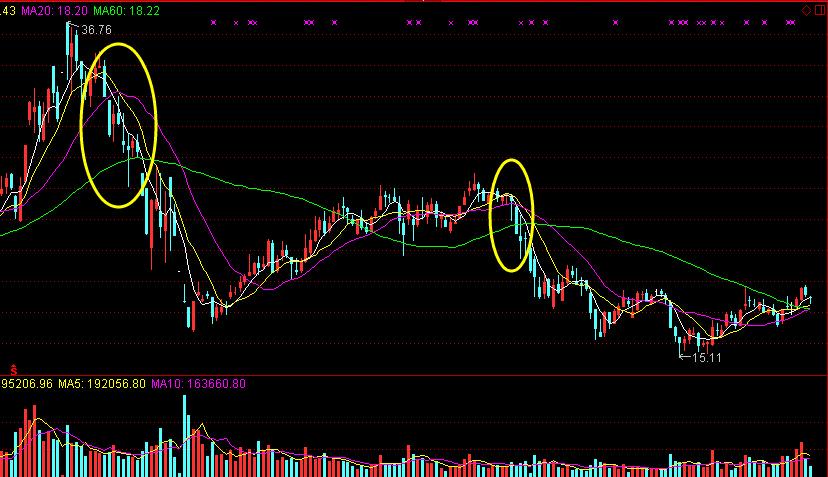828x477 pixels.
Task: Click the red S marker above volume panel
Action: point(13,369)
